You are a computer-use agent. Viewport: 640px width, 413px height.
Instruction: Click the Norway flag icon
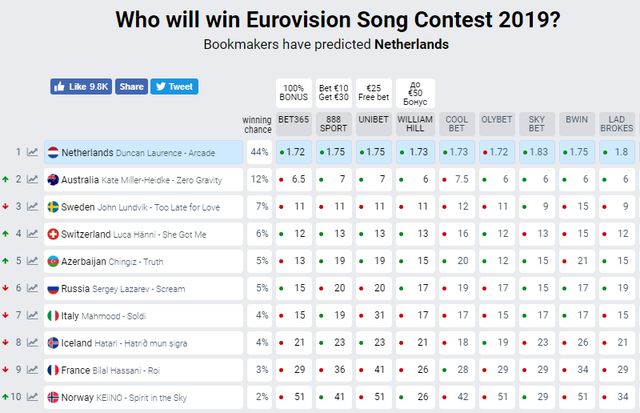(53, 396)
